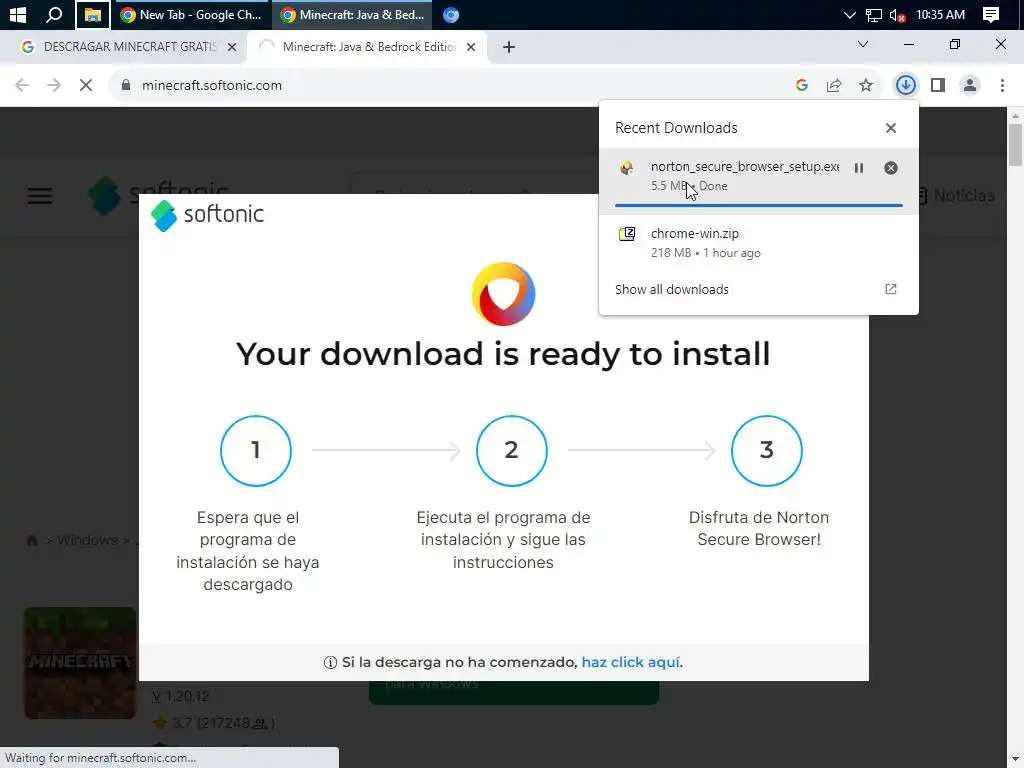Viewport: 1024px width, 768px height.
Task: Cancel the norton setup download
Action: (891, 168)
